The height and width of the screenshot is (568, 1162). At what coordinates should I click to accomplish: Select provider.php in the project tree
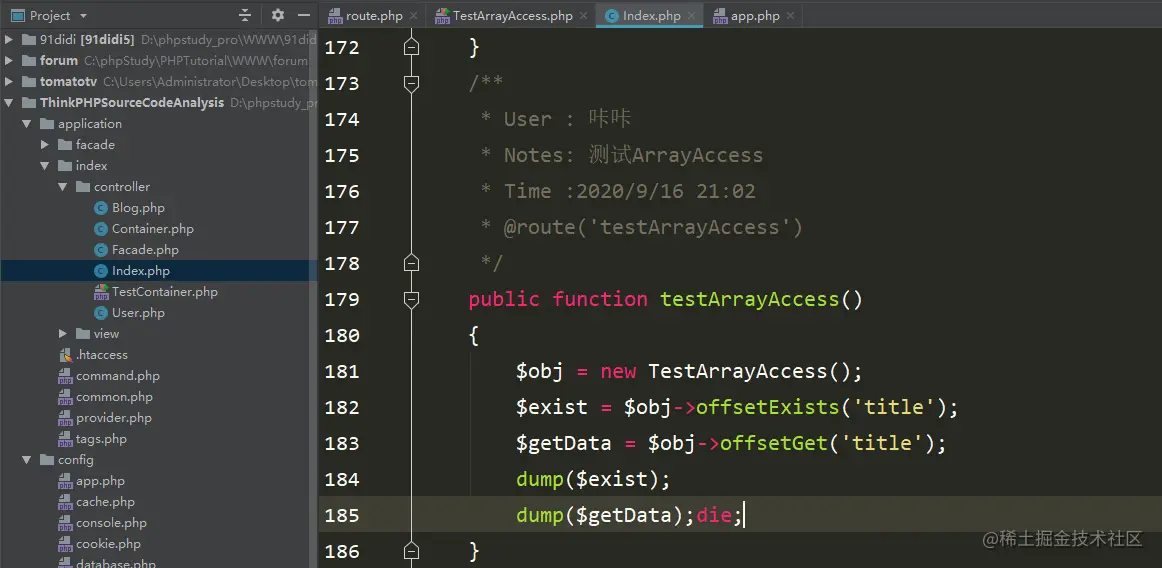(x=113, y=417)
